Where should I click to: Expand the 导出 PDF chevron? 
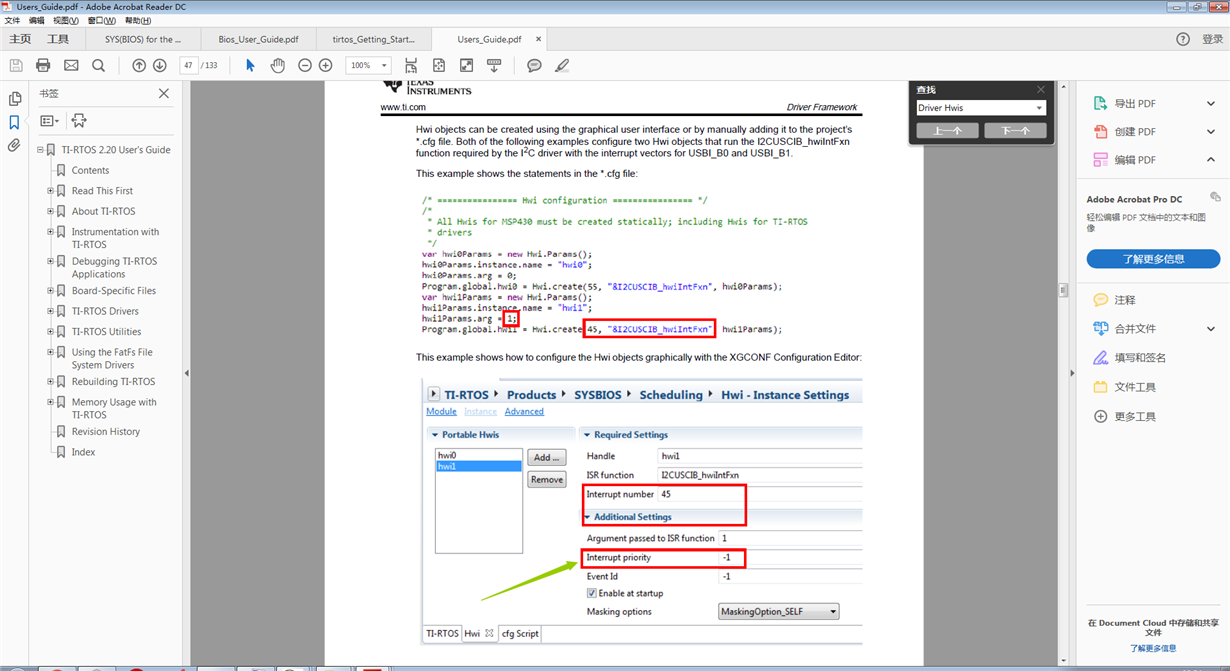pos(1211,103)
